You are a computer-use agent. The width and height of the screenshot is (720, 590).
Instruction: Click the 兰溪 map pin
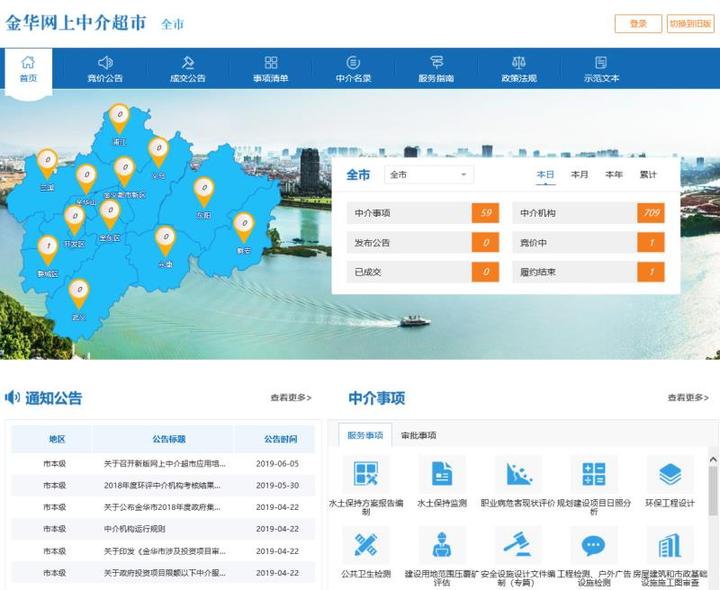(47, 163)
